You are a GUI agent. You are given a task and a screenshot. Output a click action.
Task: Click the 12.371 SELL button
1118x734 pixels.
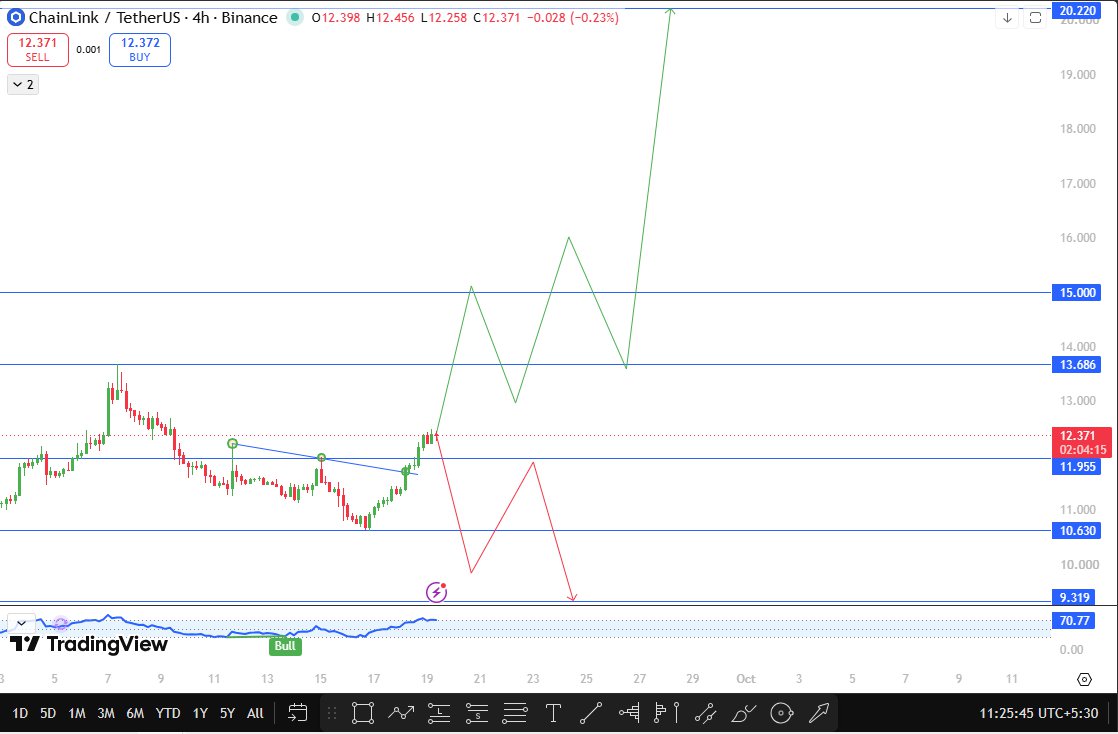38,50
